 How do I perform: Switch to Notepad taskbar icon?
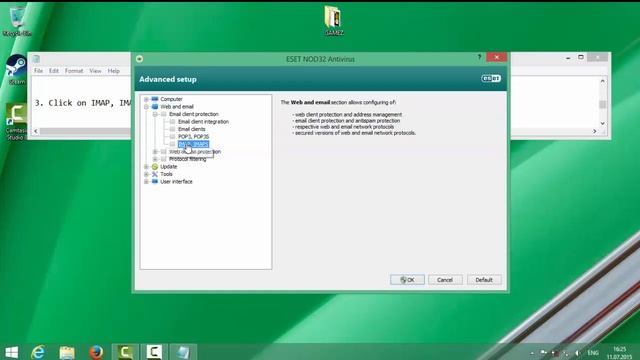click(x=182, y=352)
